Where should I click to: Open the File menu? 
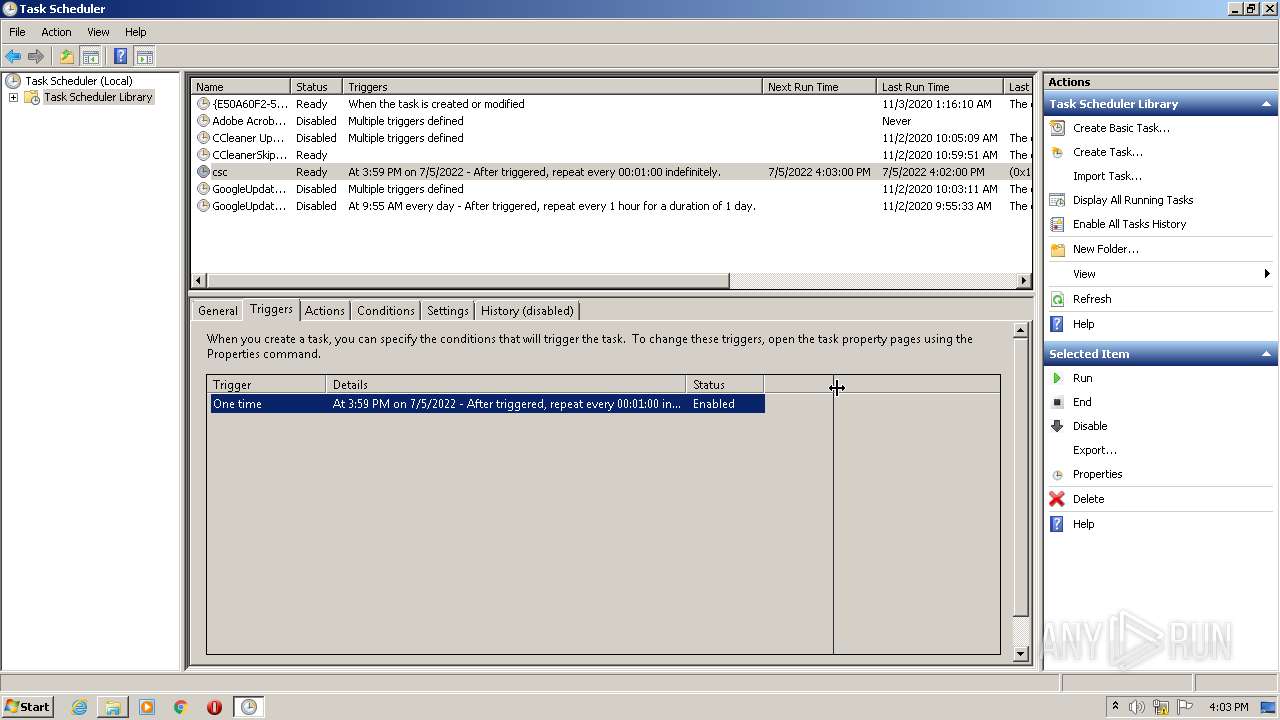(x=17, y=32)
